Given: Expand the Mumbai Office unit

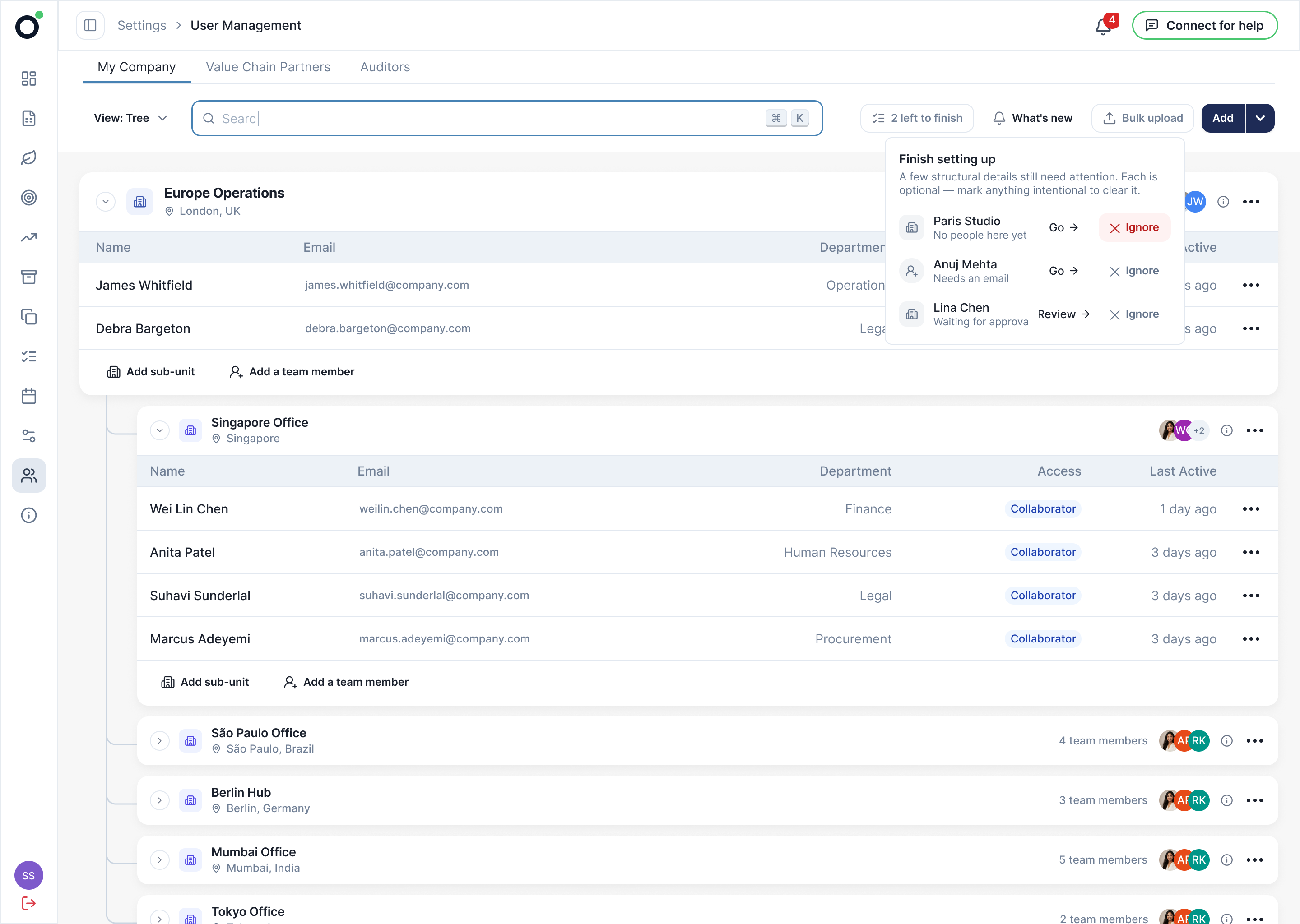Looking at the screenshot, I should (x=160, y=860).
